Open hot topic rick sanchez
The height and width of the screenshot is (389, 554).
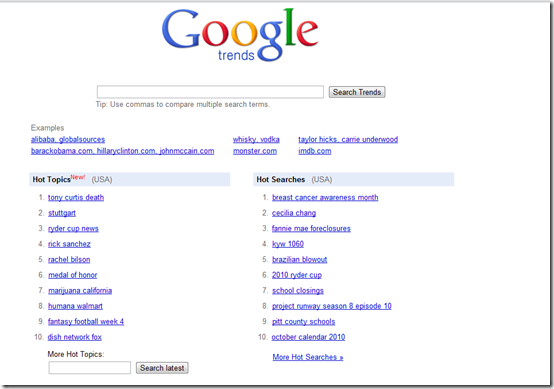69,244
